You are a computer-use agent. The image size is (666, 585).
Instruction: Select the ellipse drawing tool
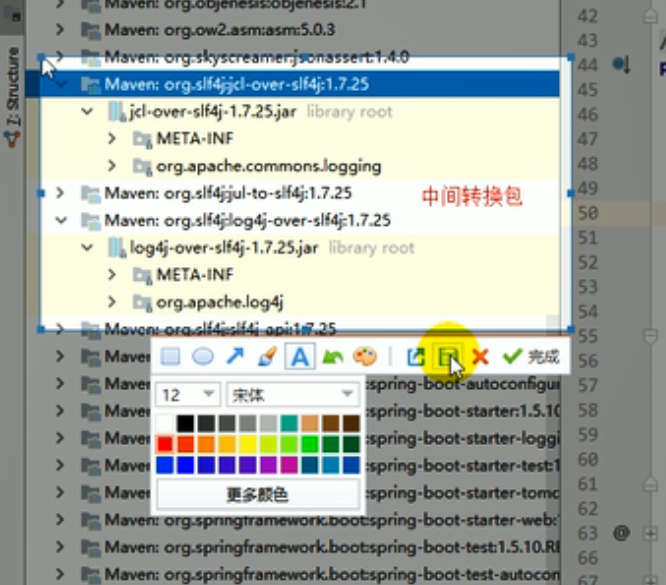point(203,356)
